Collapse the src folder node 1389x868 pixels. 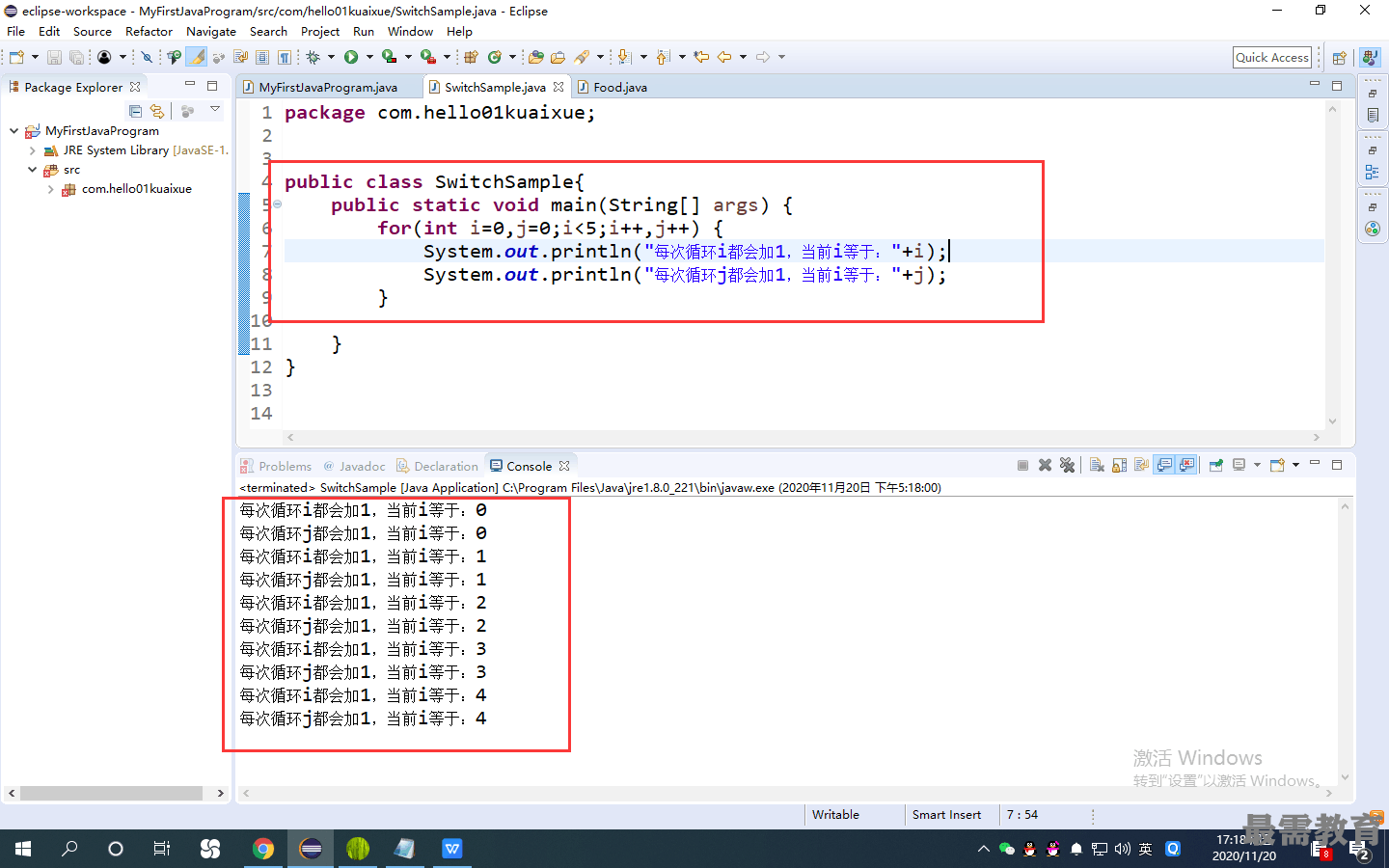(x=32, y=169)
